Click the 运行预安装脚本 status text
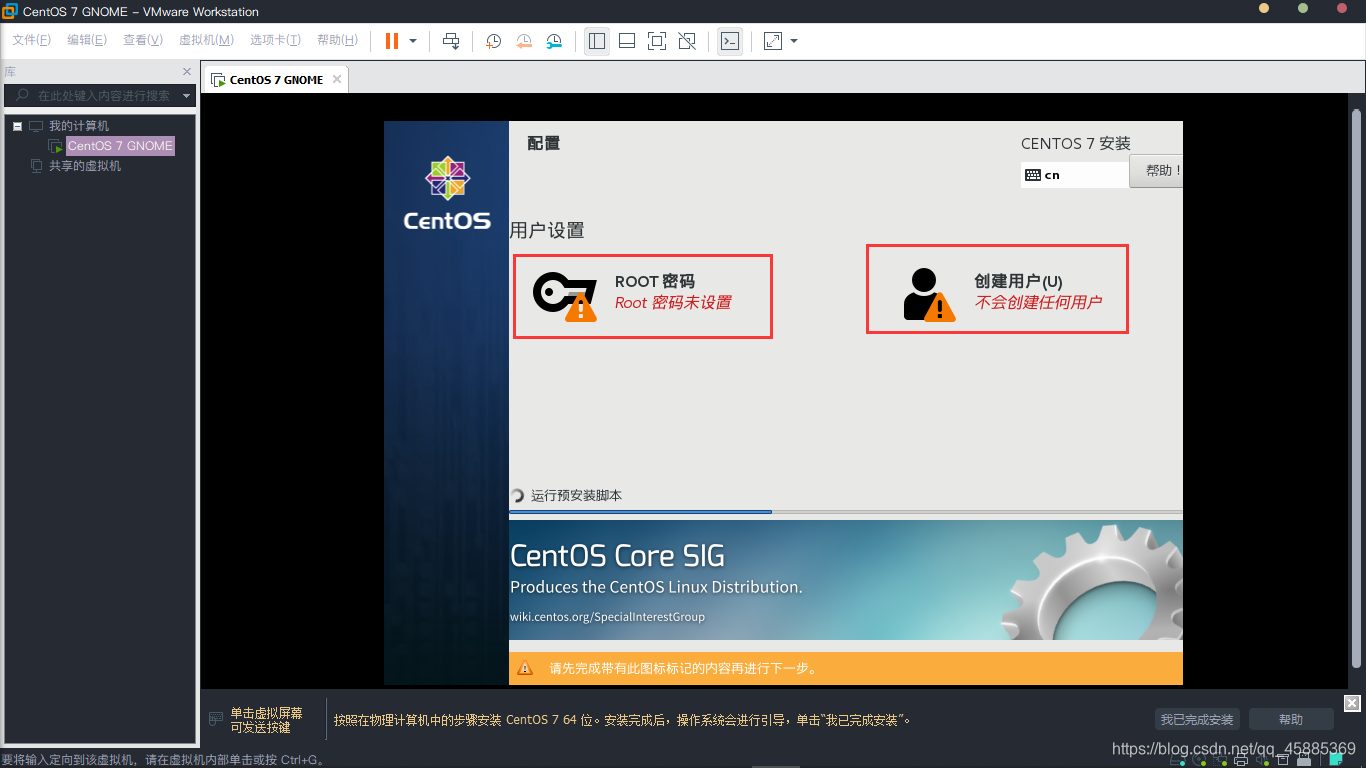 tap(576, 496)
